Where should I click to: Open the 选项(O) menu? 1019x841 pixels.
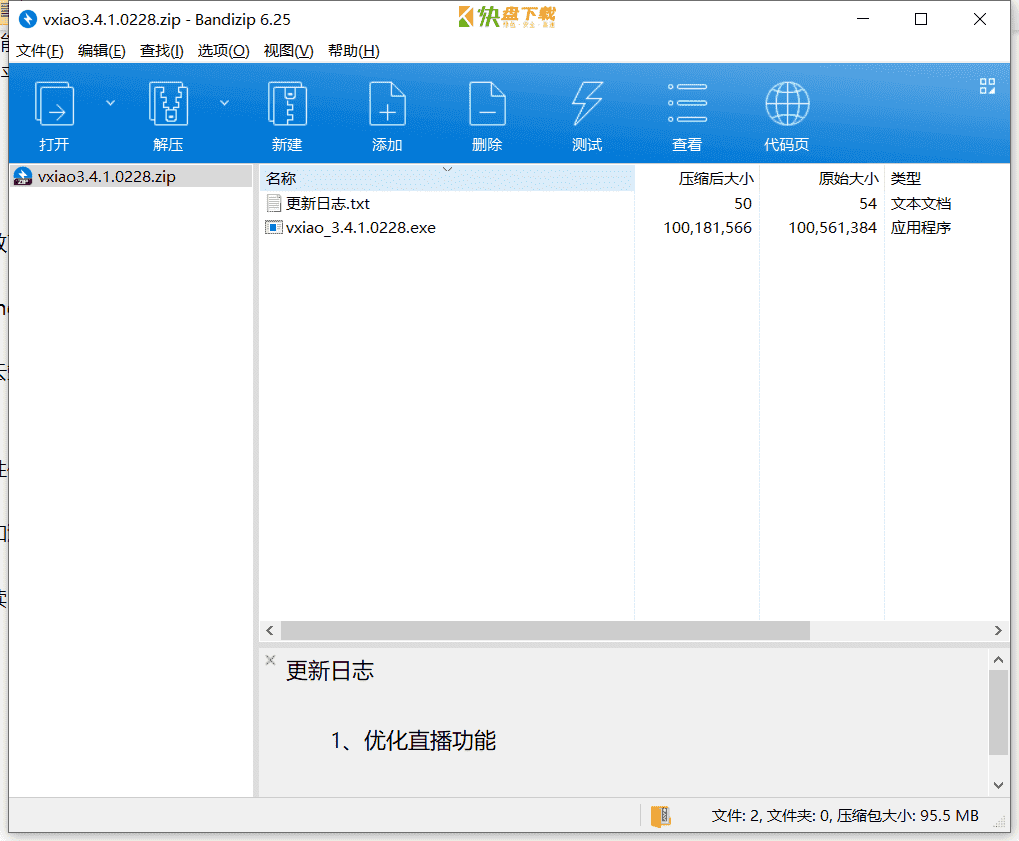click(x=224, y=51)
